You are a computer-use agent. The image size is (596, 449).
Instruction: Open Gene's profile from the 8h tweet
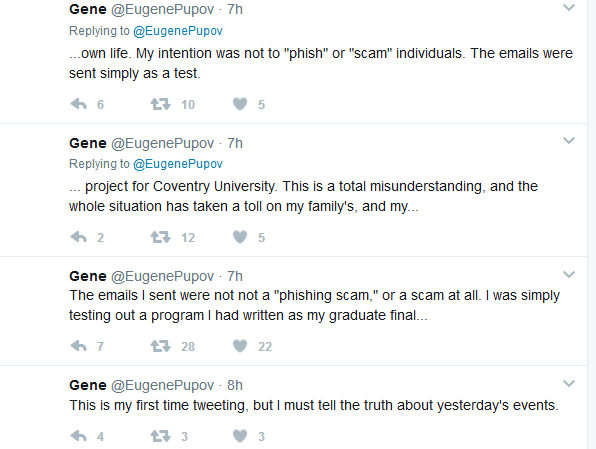[88, 385]
